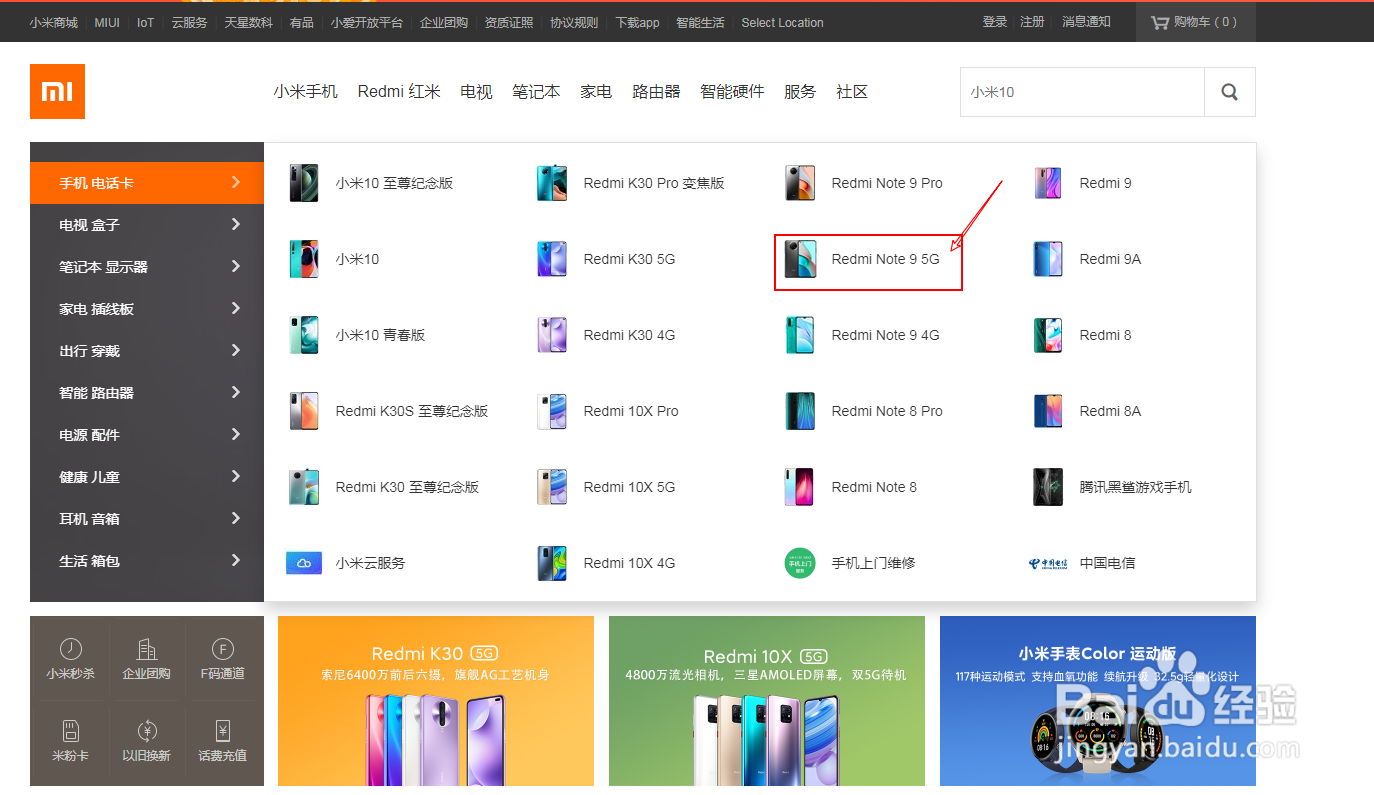Open the 路由器 nav menu

[656, 92]
